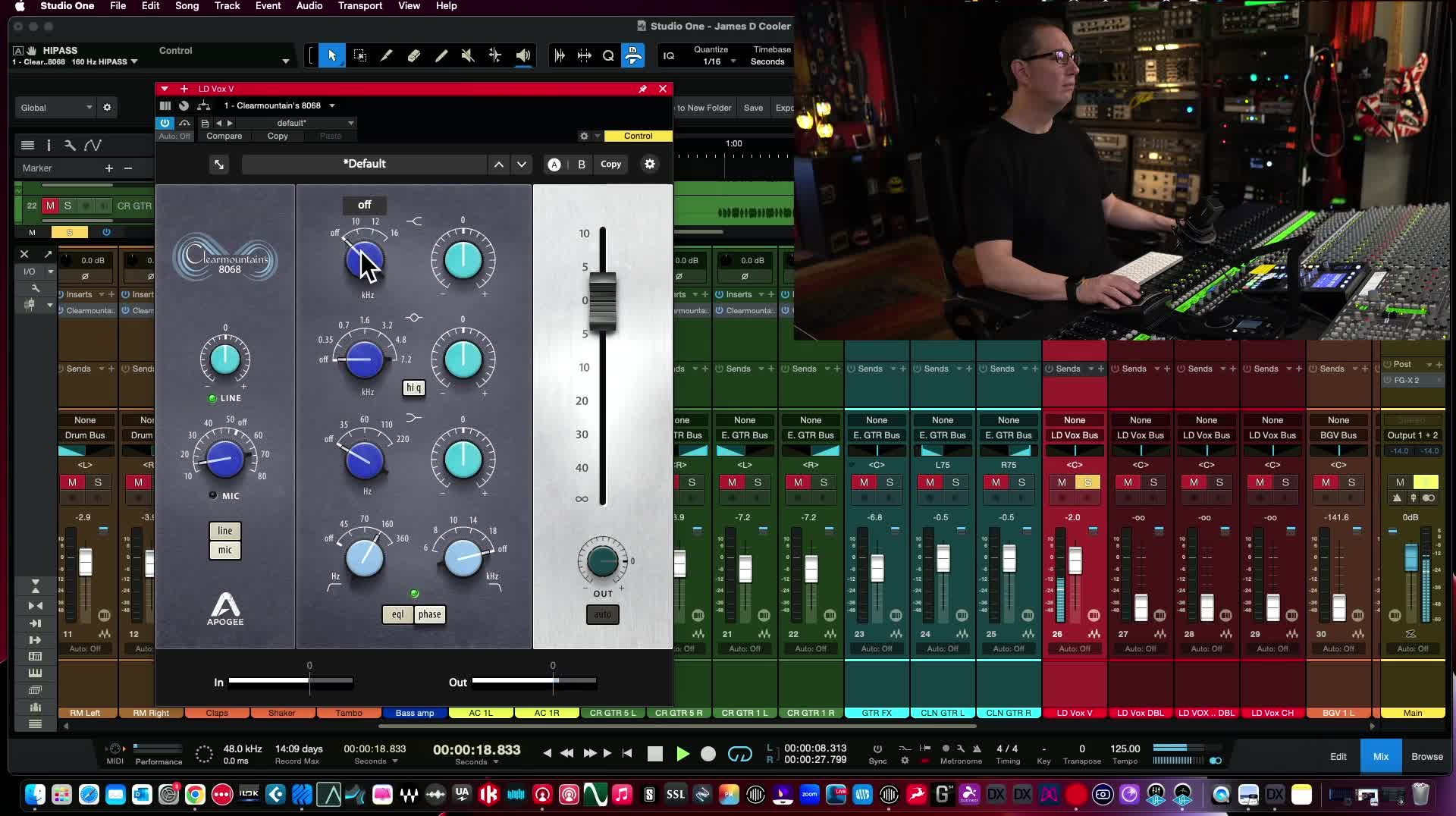Screen dimensions: 1456x816
Task: Select the Mute tool in the toolbar
Action: click(468, 55)
